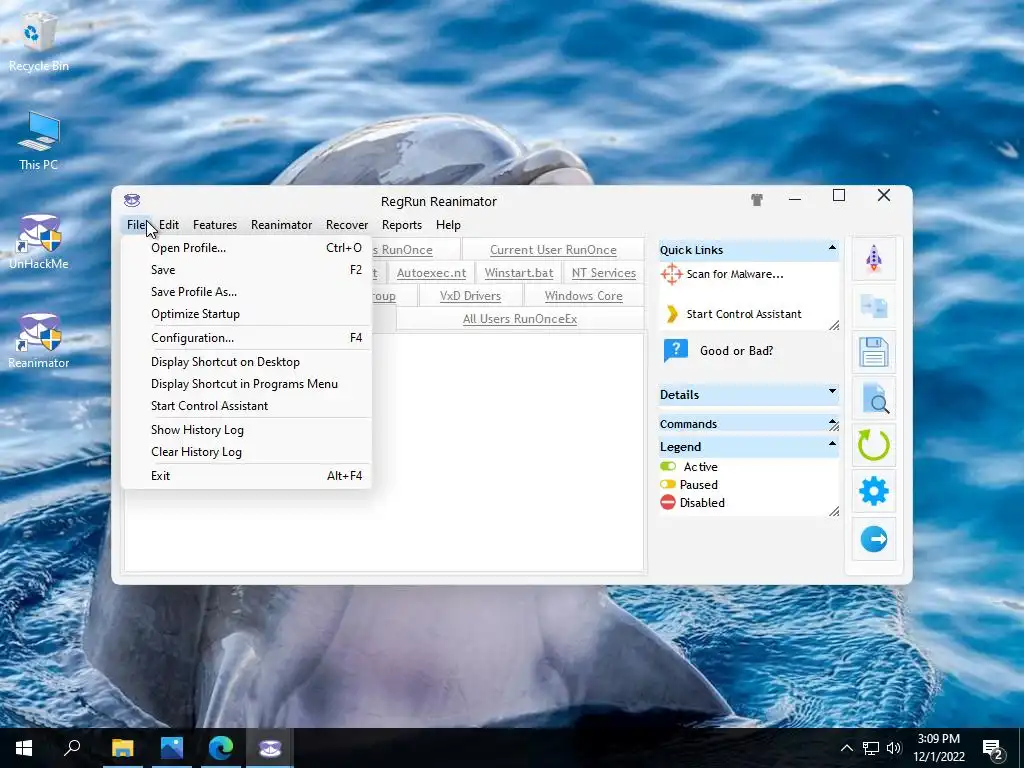Click the yellow Paused legend icon
Screen dimensions: 1024x768
click(x=667, y=485)
